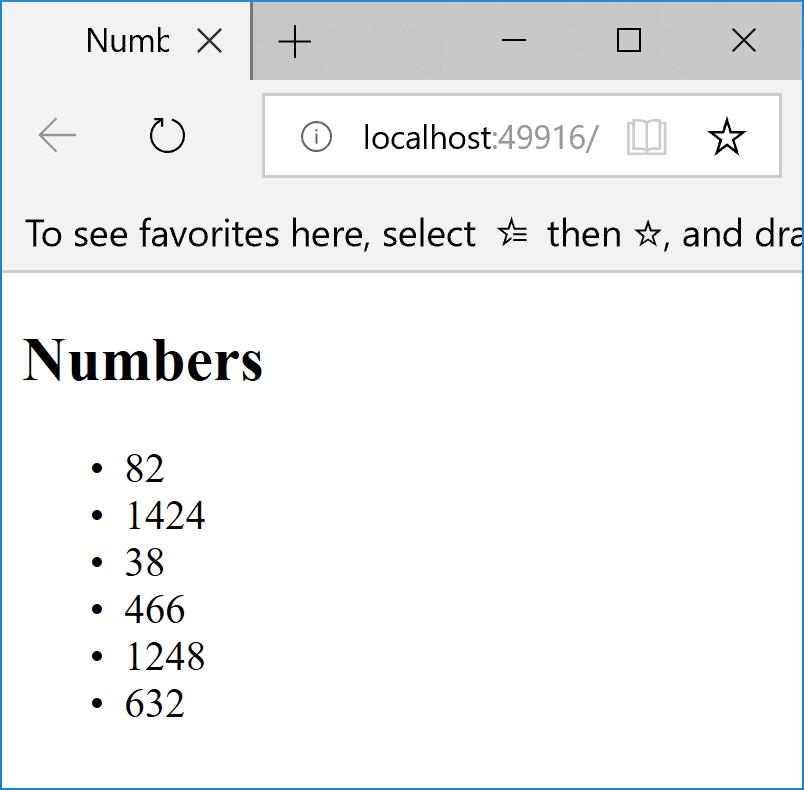Click the browser back arrow

point(57,135)
